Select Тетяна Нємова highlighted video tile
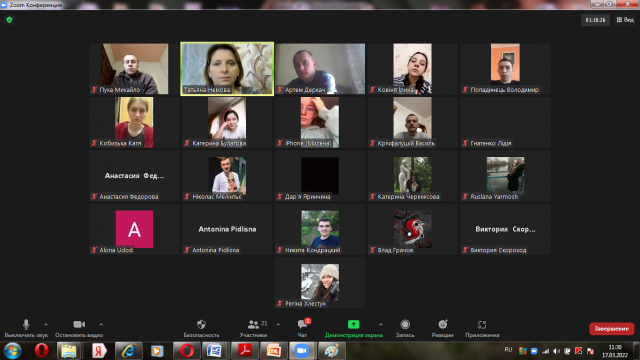640x360 pixels. tap(227, 69)
